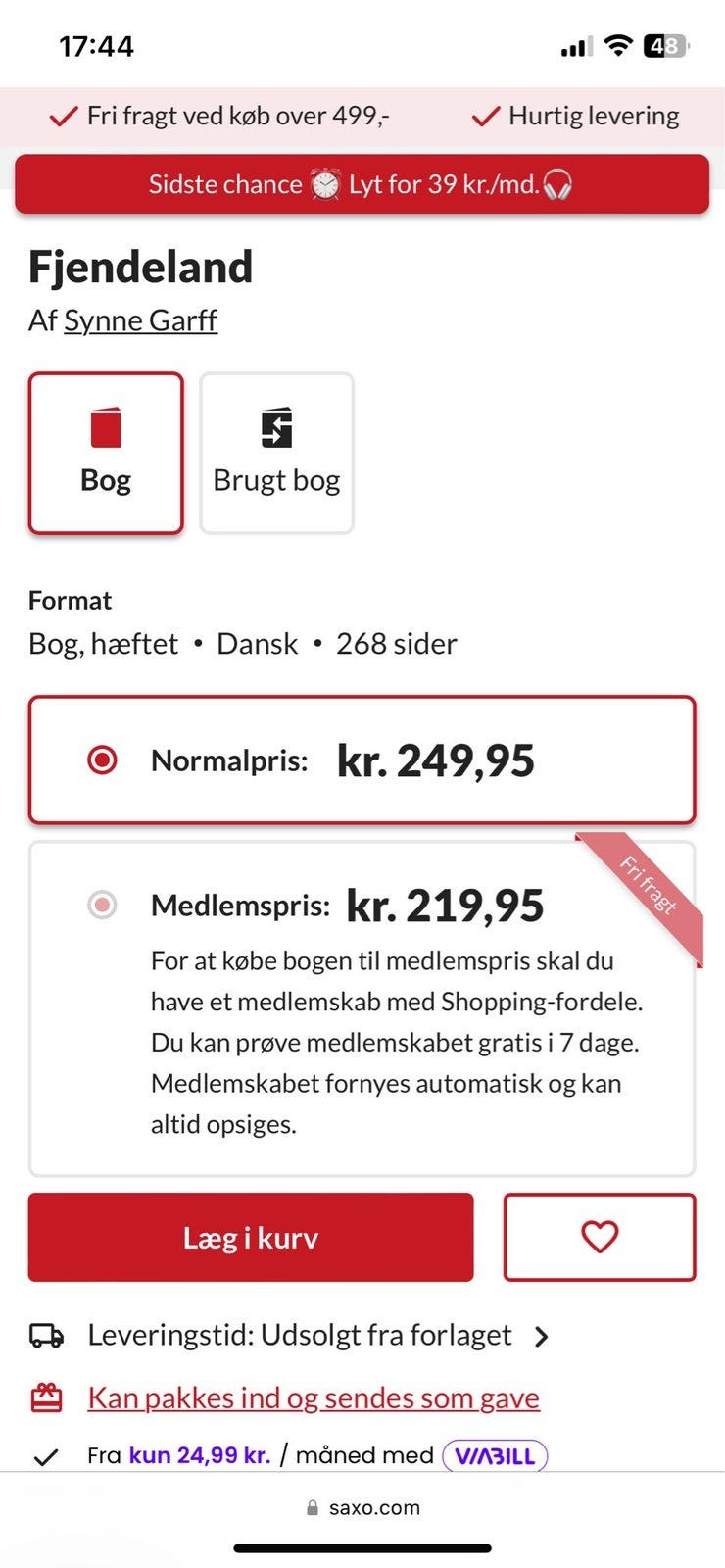Tap the Fri fragt corner ribbon
Image resolution: width=725 pixels, height=1568 pixels.
649,886
